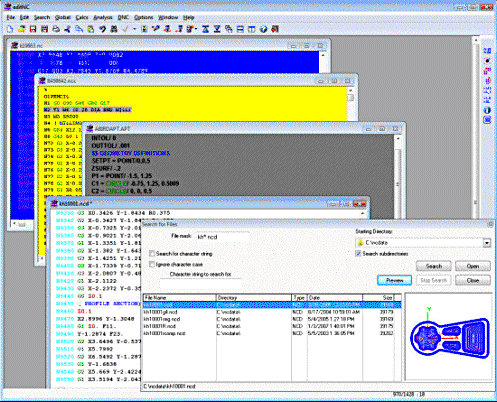Sort results by Directory column header

click(x=254, y=297)
